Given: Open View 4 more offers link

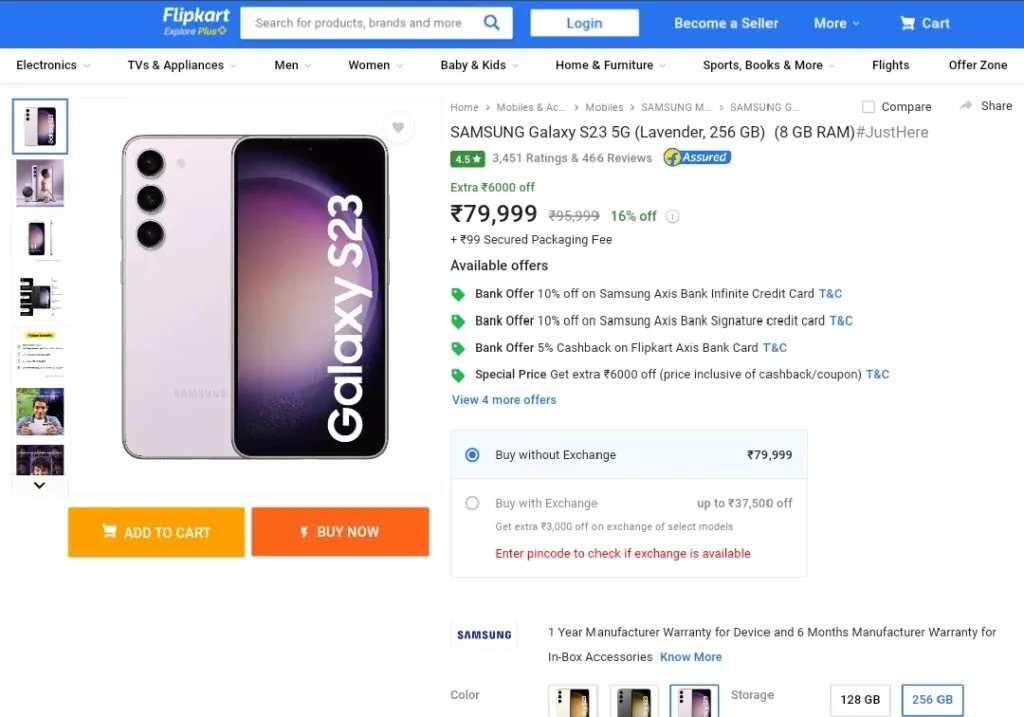Looking at the screenshot, I should (504, 400).
